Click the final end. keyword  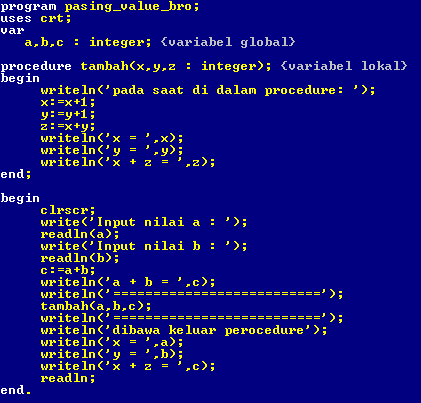click(x=16, y=390)
